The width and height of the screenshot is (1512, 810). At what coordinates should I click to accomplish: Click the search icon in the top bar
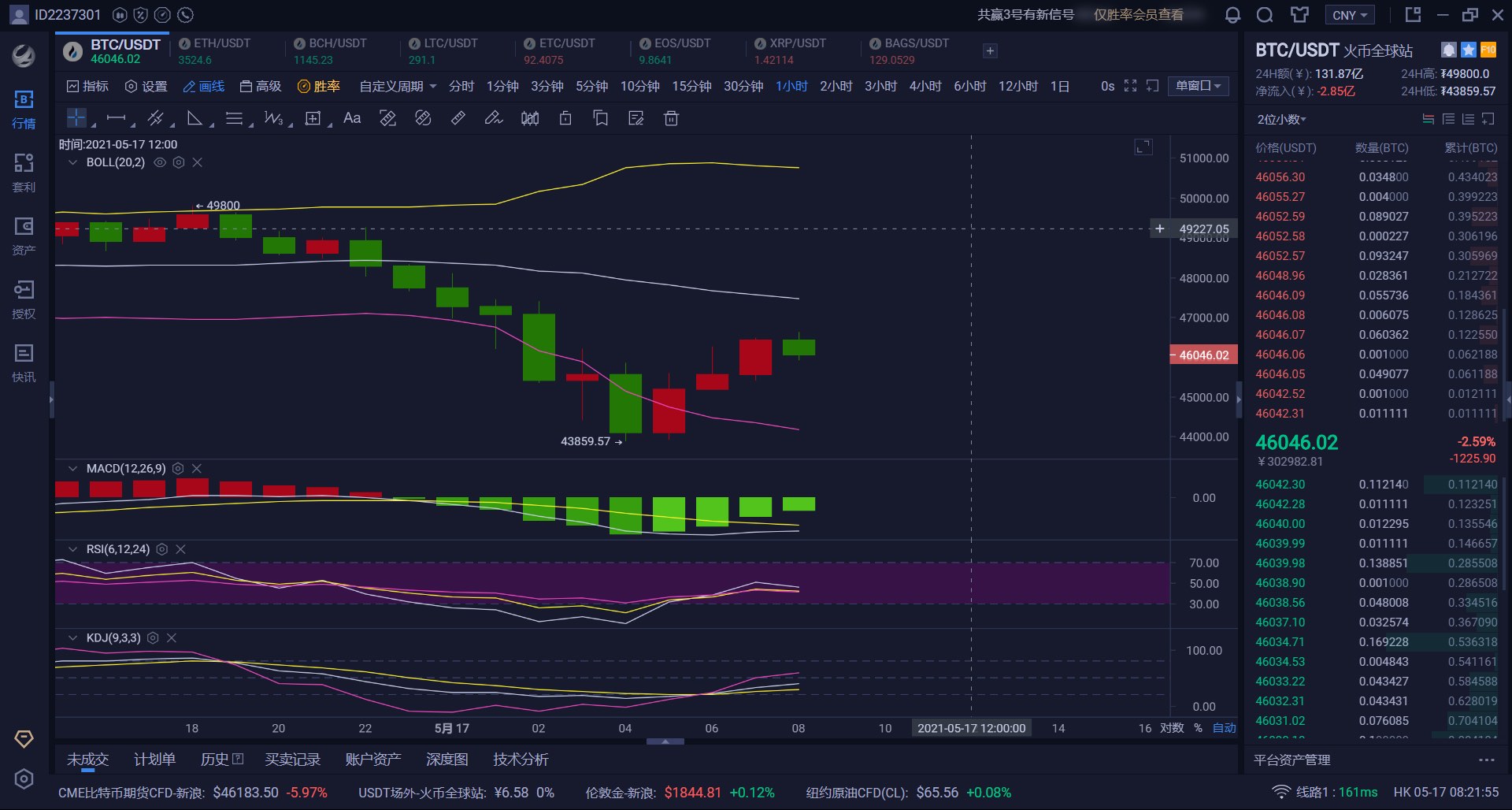1264,14
